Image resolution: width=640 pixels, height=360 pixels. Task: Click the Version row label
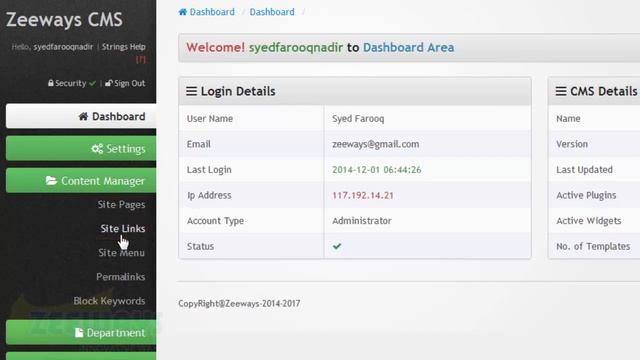point(572,144)
